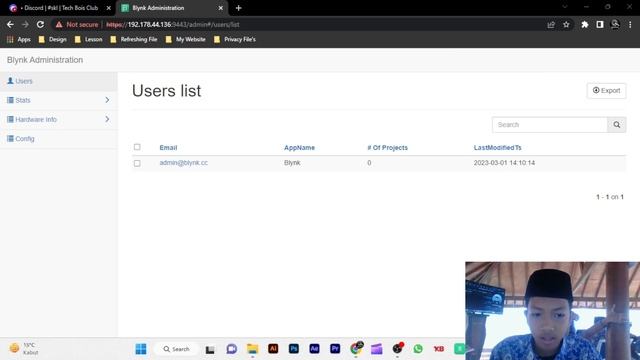Close the Blynk Administration browser tab

point(220,8)
